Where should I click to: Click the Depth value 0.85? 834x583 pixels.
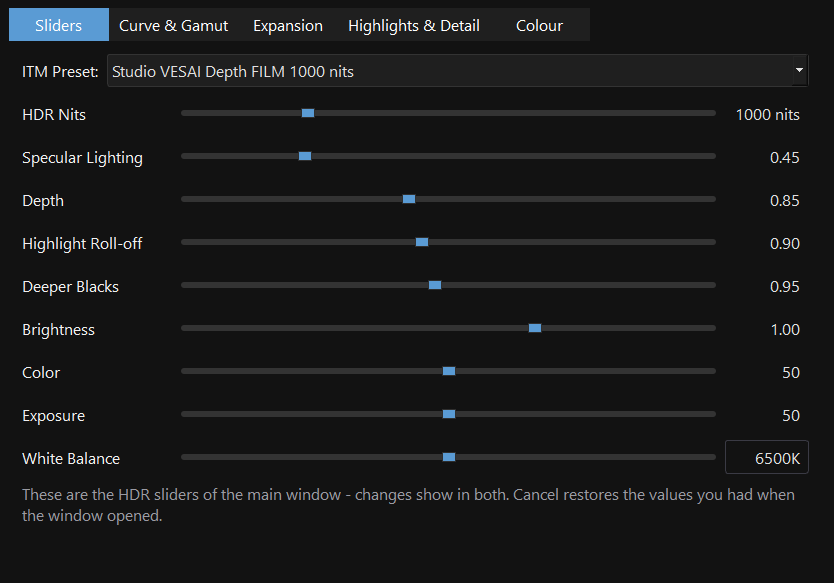coord(785,201)
